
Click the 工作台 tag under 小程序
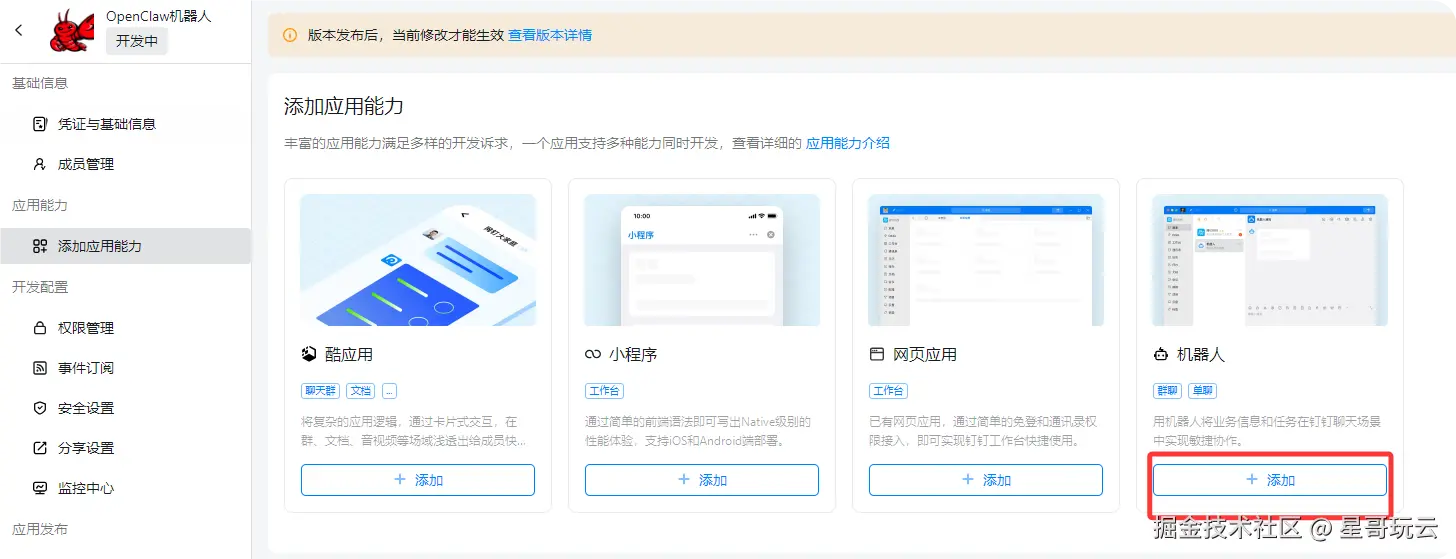[x=604, y=391]
